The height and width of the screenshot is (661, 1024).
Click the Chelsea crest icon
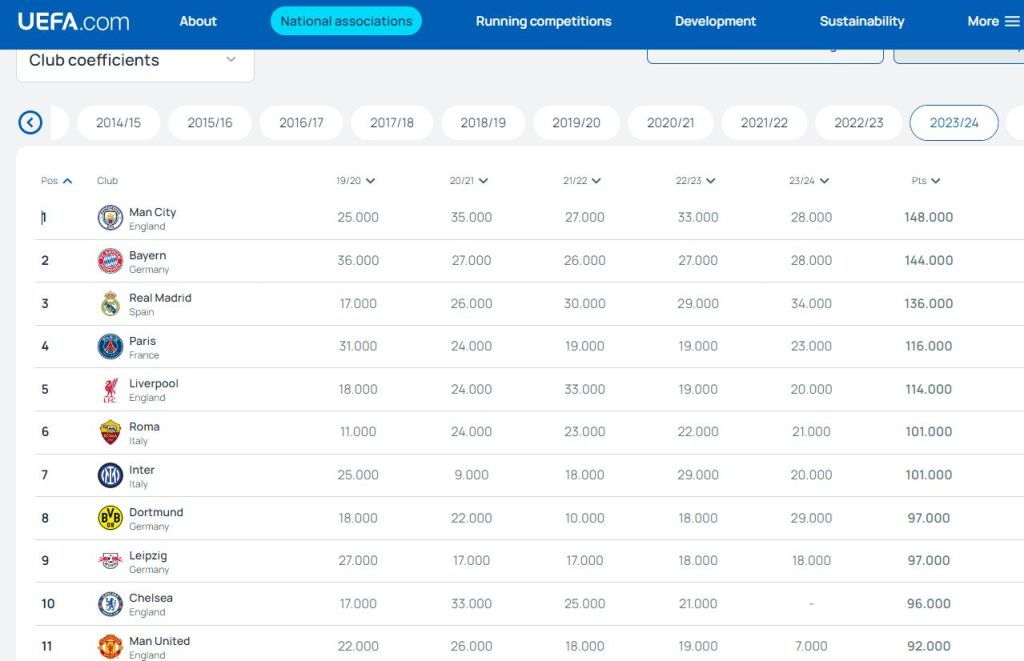110,604
